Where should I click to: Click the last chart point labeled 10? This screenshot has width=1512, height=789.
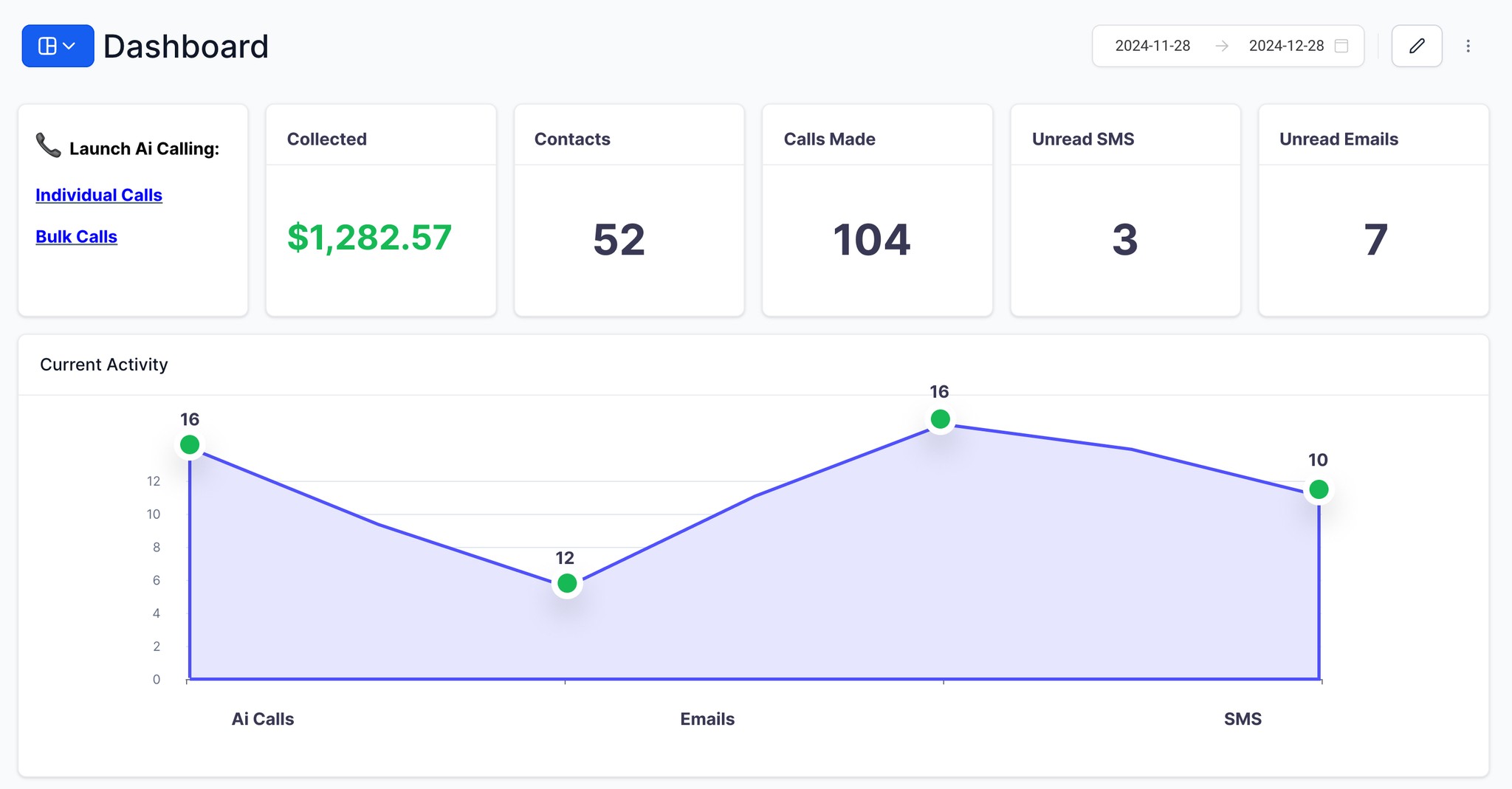(x=1319, y=489)
